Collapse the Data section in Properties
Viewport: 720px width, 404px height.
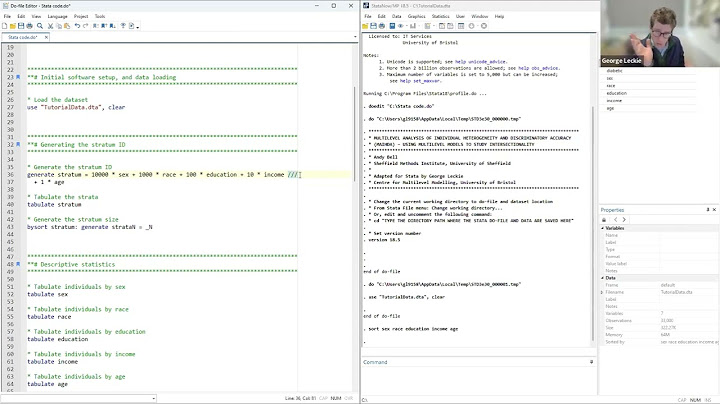click(602, 278)
